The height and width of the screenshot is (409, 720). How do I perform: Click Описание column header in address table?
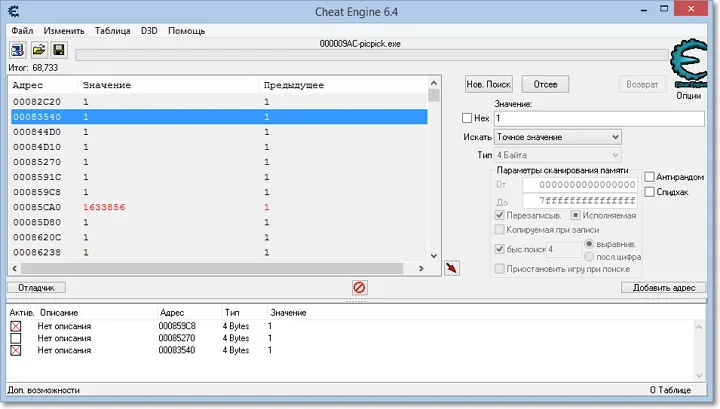(59, 313)
